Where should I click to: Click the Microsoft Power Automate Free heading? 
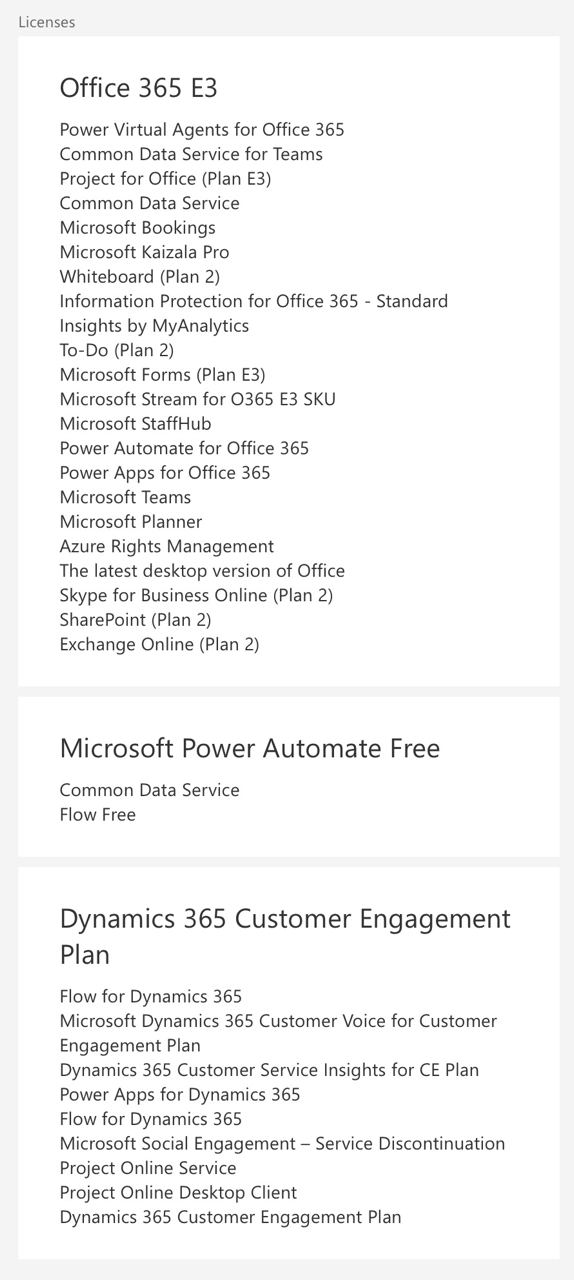[x=250, y=748]
